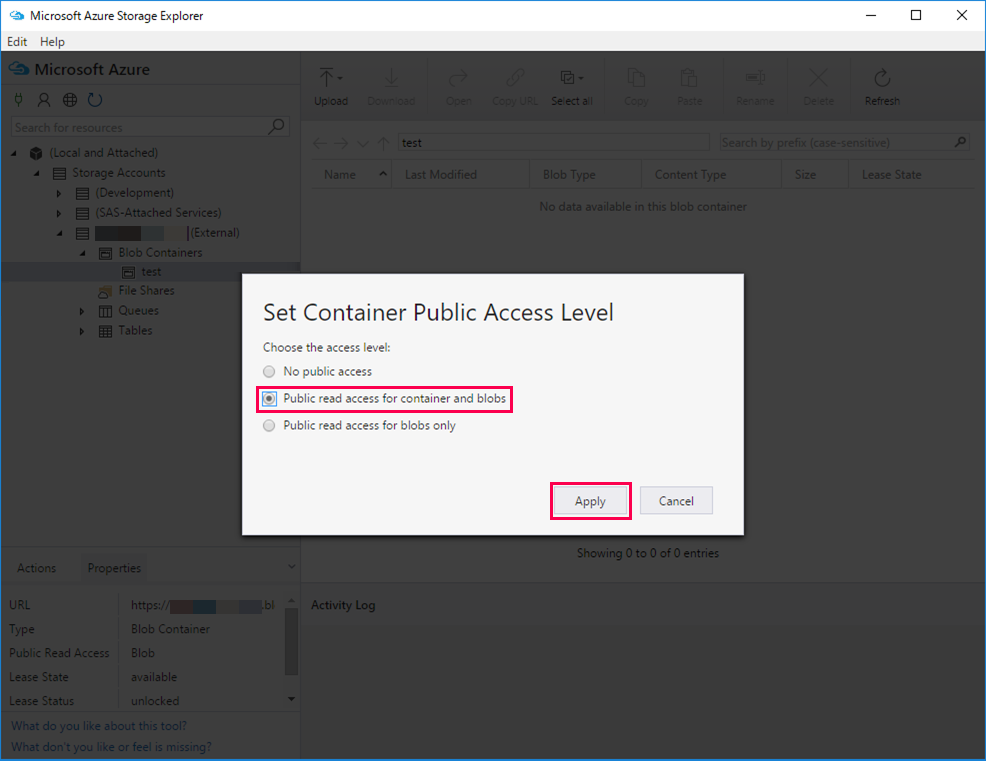The width and height of the screenshot is (986, 761).
Task: Expand the Tables node
Action: tap(82, 331)
